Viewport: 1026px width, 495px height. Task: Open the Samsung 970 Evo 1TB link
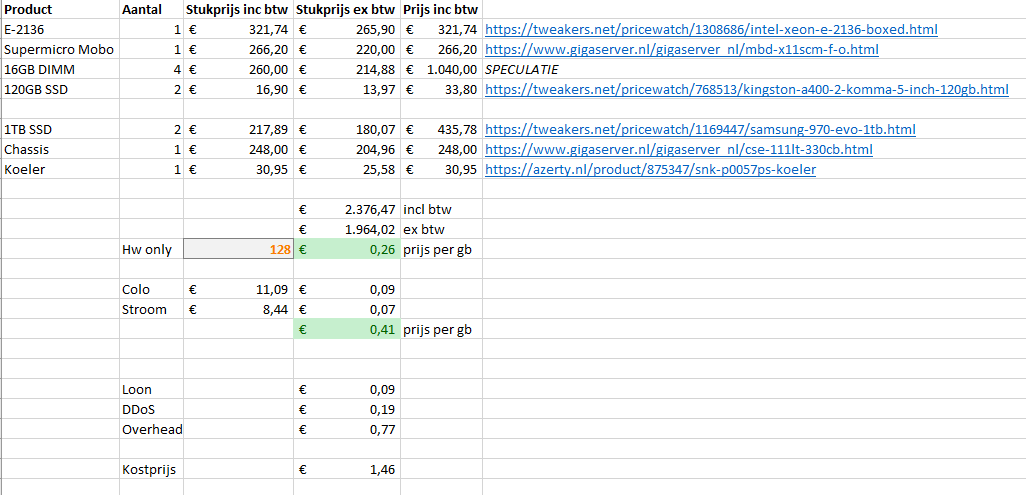click(700, 130)
